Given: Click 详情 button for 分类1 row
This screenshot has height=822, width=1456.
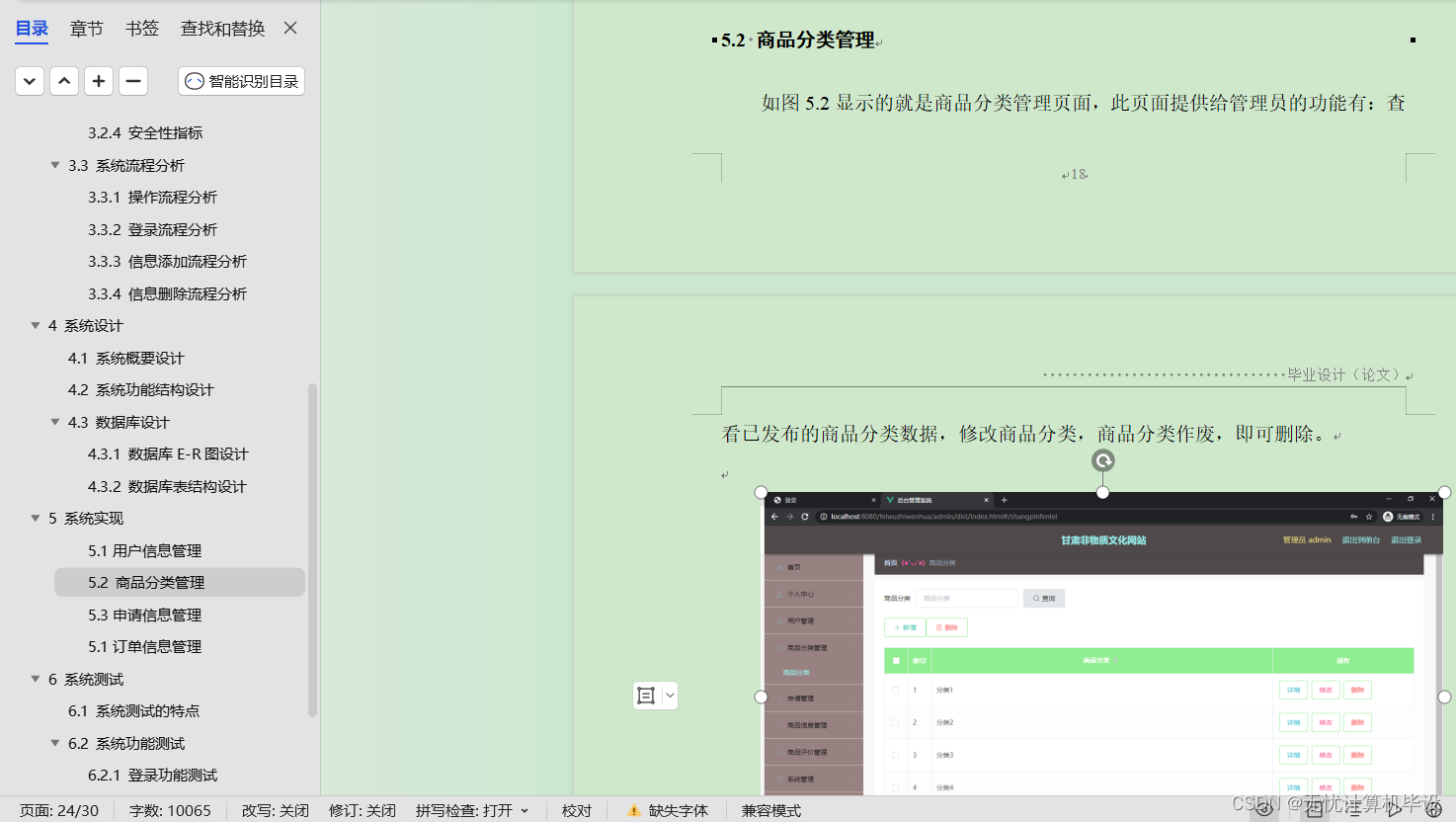Looking at the screenshot, I should point(1293,689).
